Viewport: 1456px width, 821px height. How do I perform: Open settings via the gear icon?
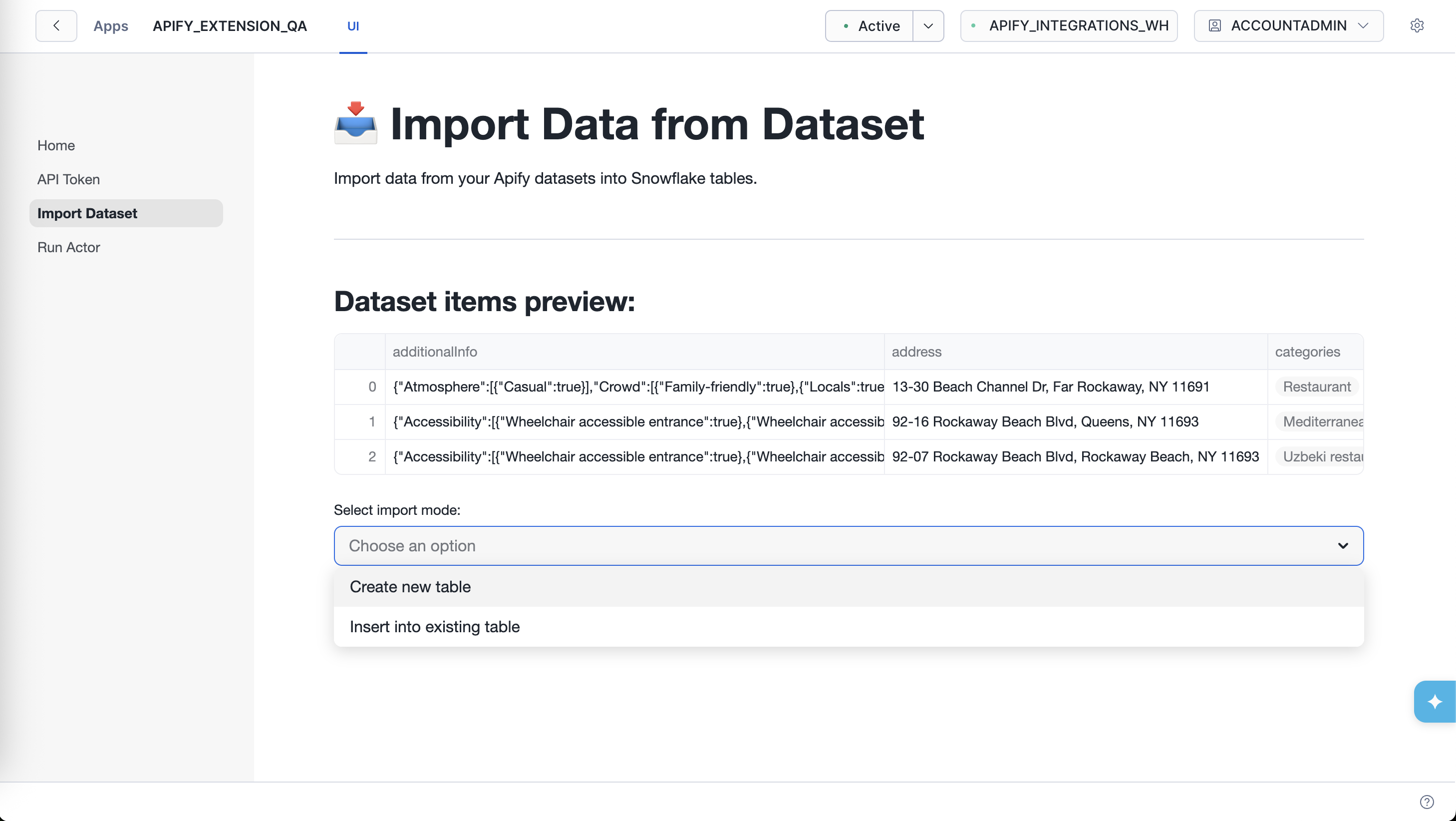tap(1418, 25)
